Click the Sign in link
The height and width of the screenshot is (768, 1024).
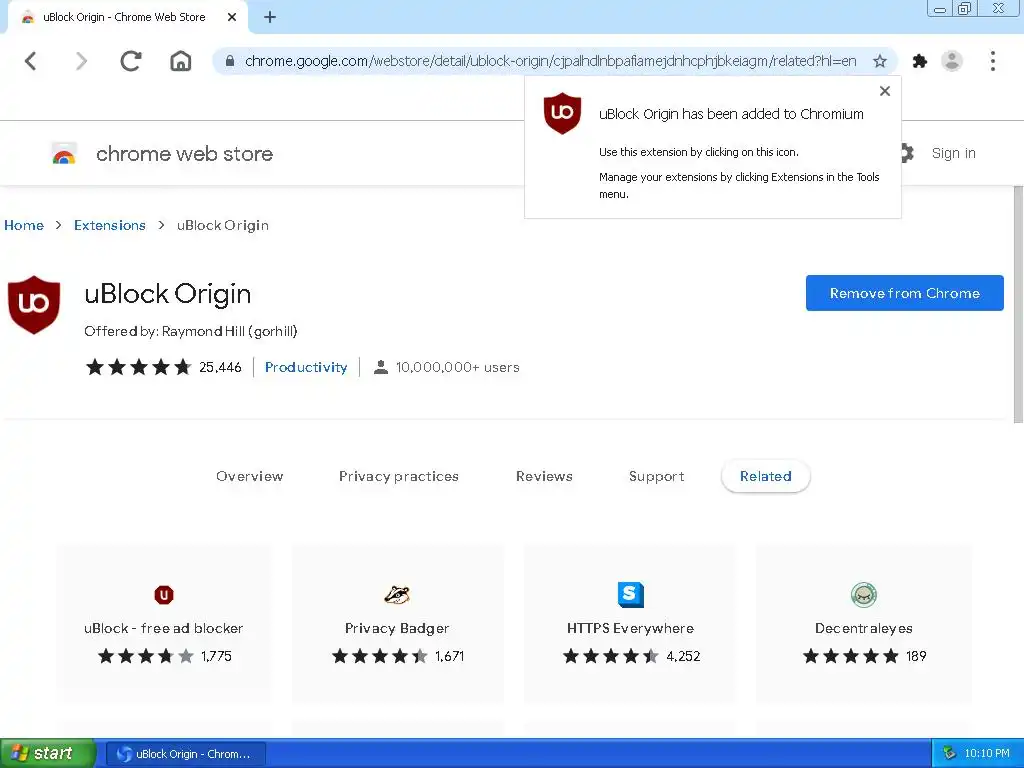pyautogui.click(x=953, y=153)
